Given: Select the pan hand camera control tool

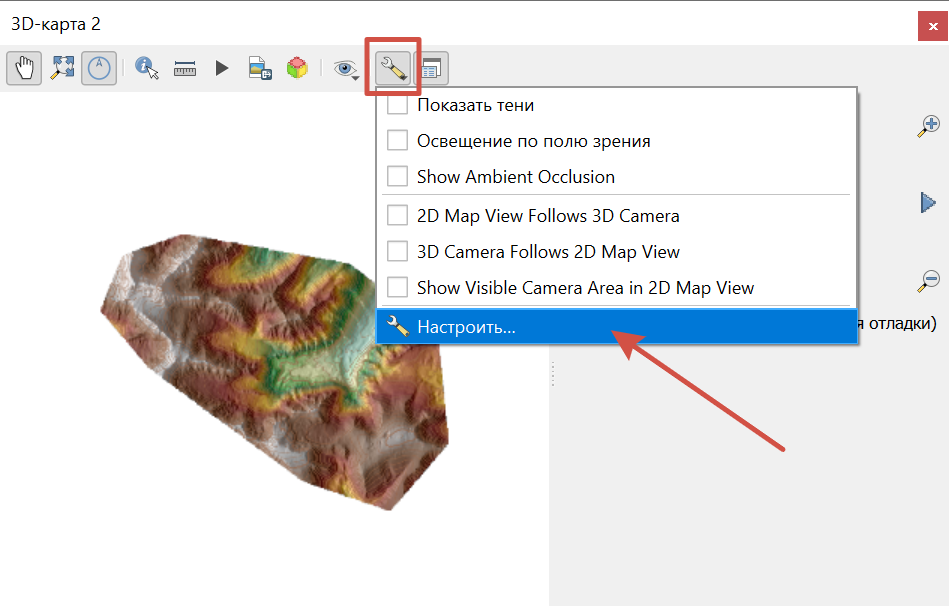Looking at the screenshot, I should pyautogui.click(x=24, y=68).
